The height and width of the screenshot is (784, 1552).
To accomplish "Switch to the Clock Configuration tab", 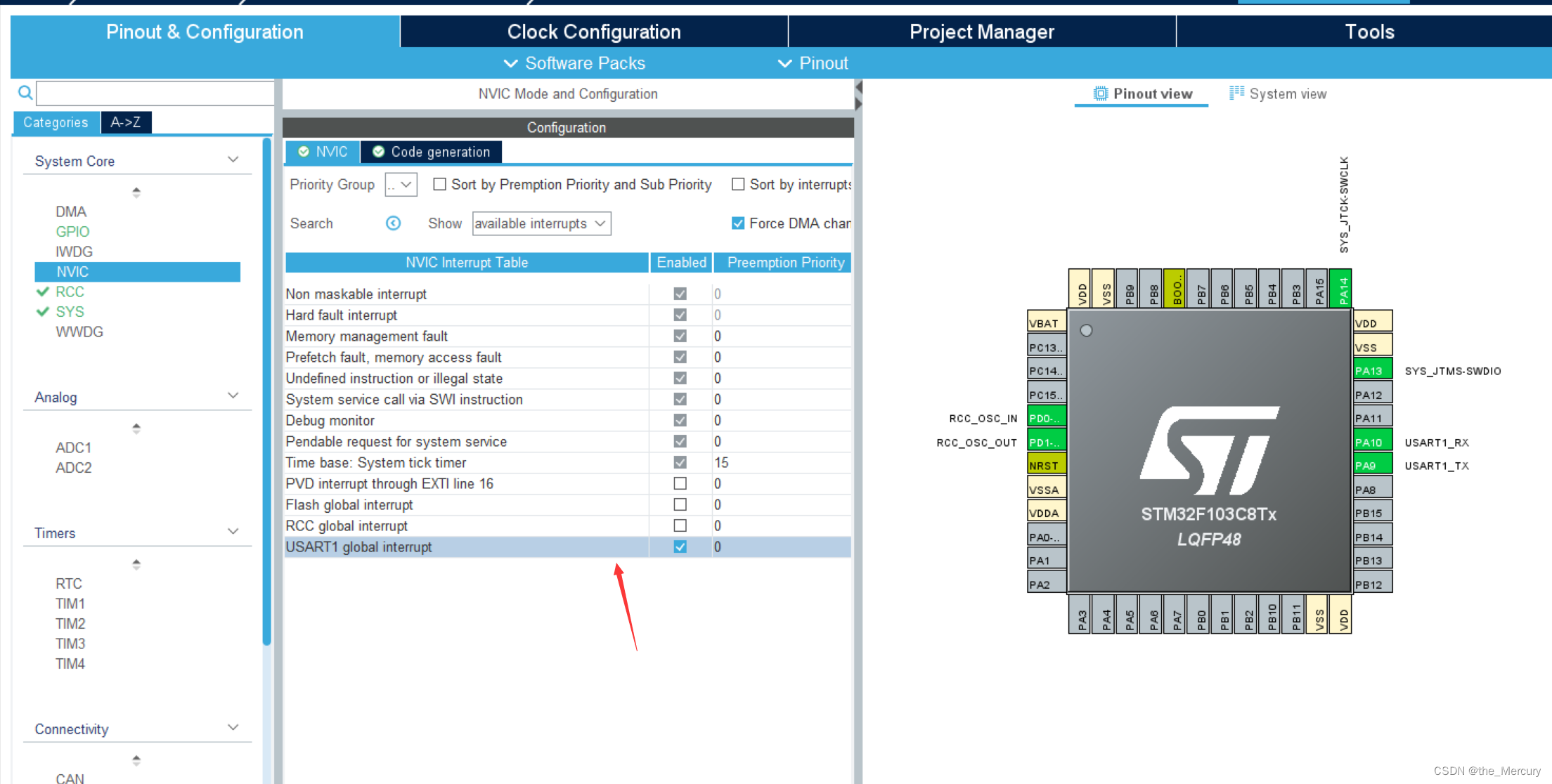I will coord(594,32).
